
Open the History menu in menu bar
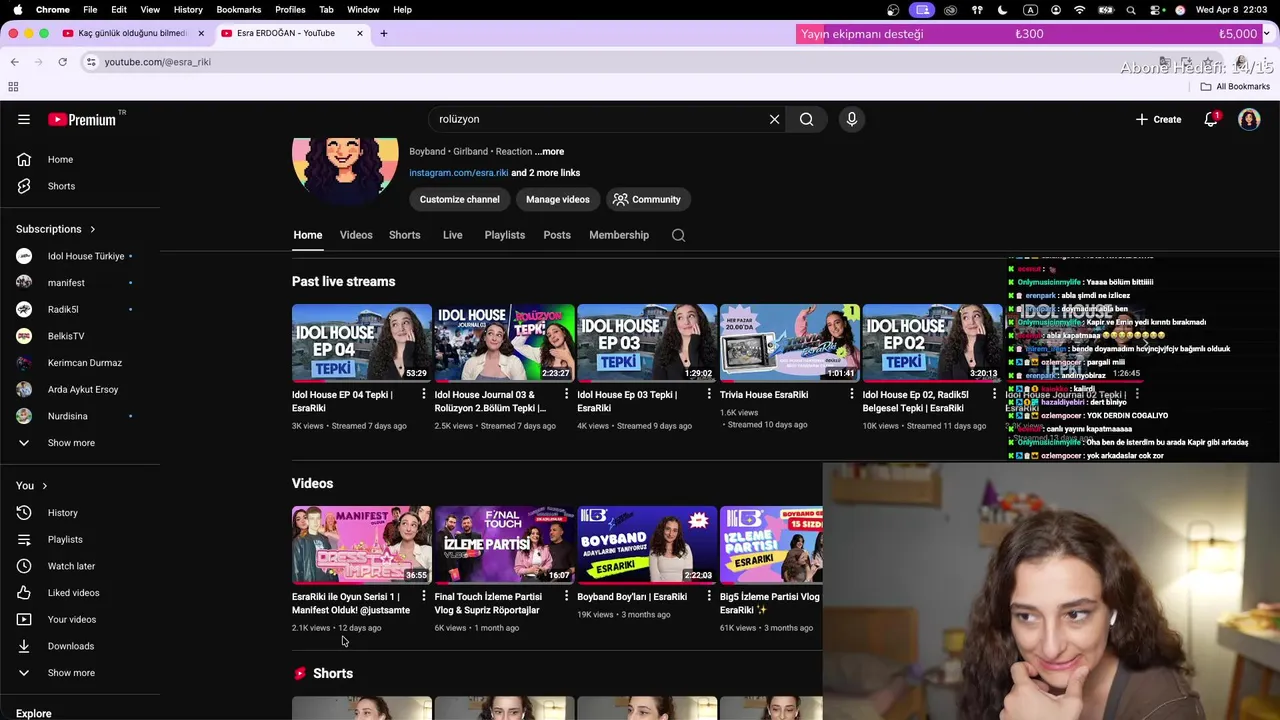188,9
